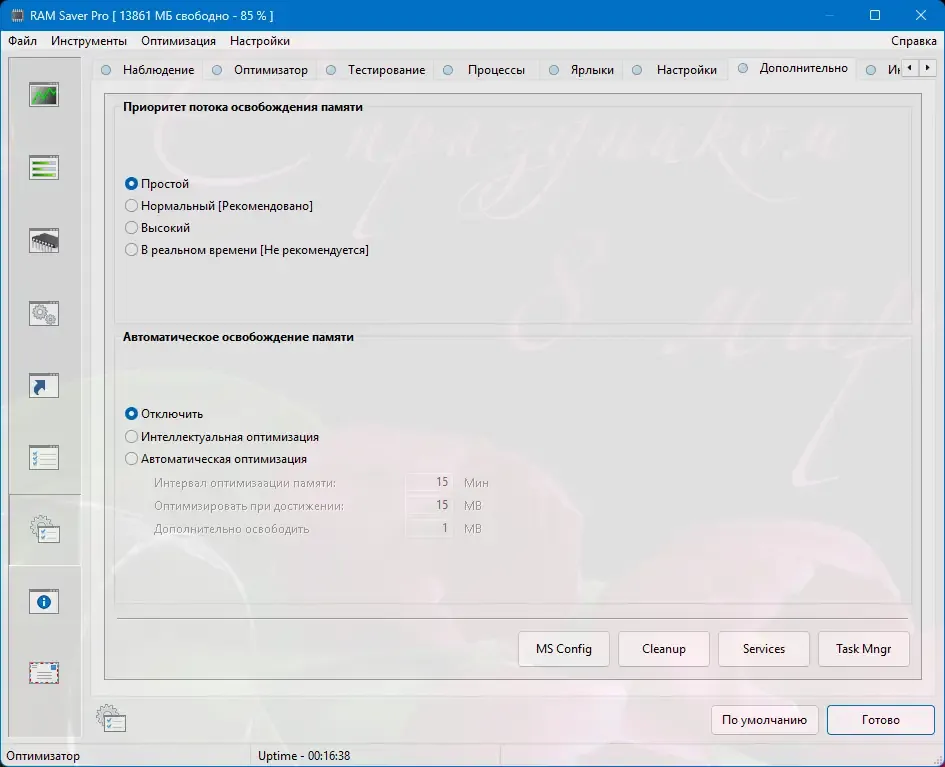The width and height of the screenshot is (945, 767).
Task: Select the optimizer green bars sidebar icon
Action: click(x=44, y=167)
